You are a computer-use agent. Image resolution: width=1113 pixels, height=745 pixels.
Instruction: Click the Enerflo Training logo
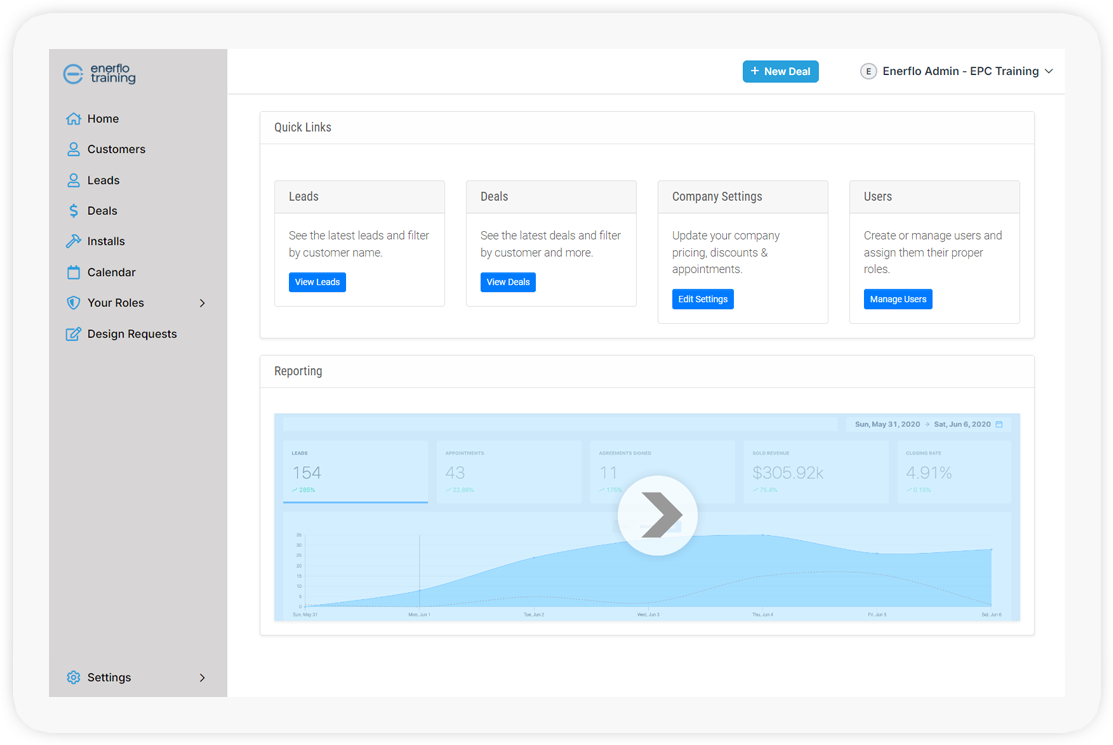(99, 74)
